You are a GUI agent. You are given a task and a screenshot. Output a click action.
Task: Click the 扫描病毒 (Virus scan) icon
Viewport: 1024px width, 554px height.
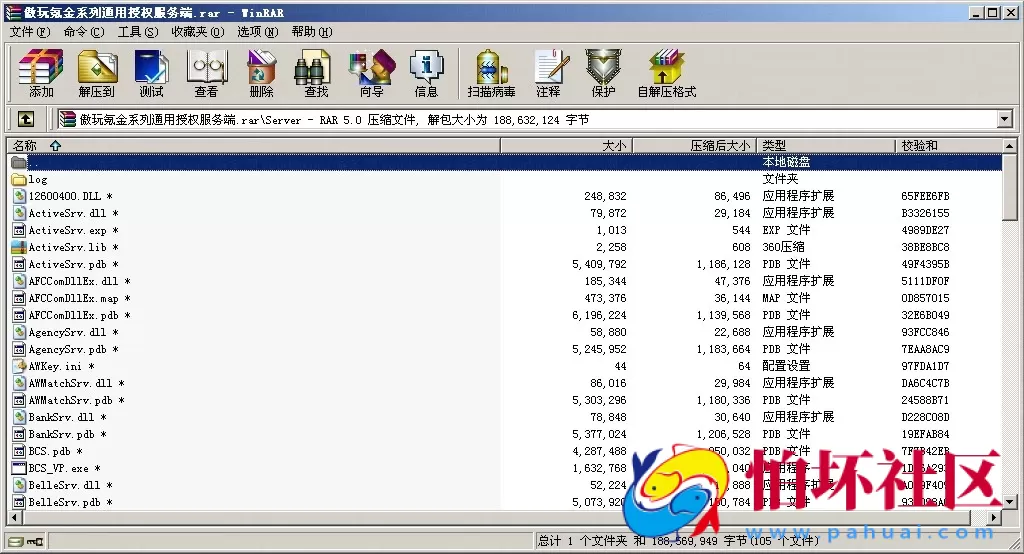[491, 73]
